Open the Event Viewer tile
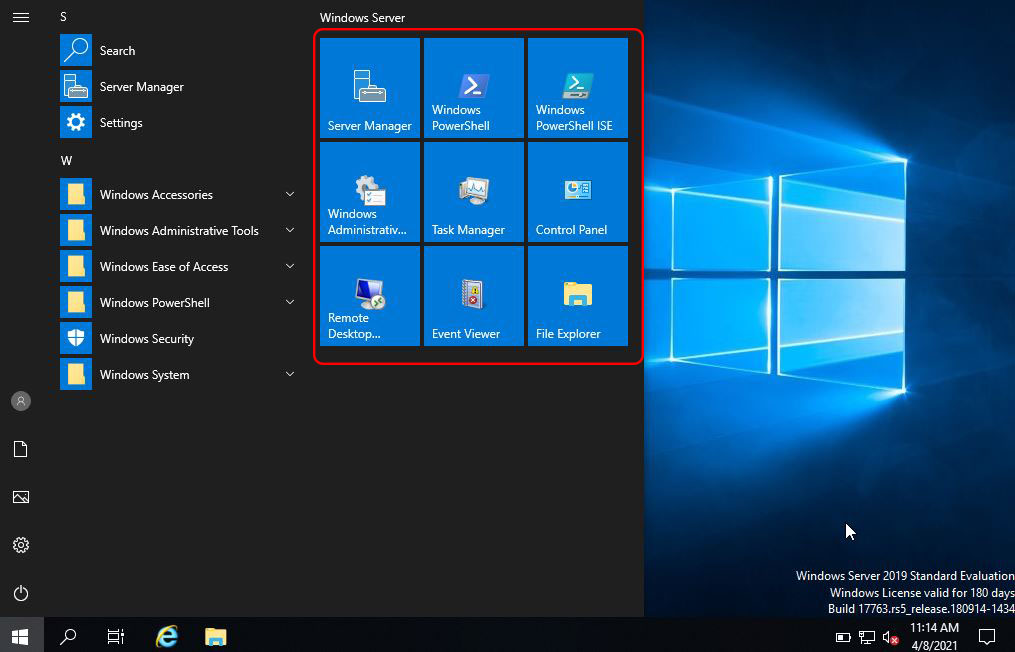Image resolution: width=1015 pixels, height=652 pixels. (473, 295)
